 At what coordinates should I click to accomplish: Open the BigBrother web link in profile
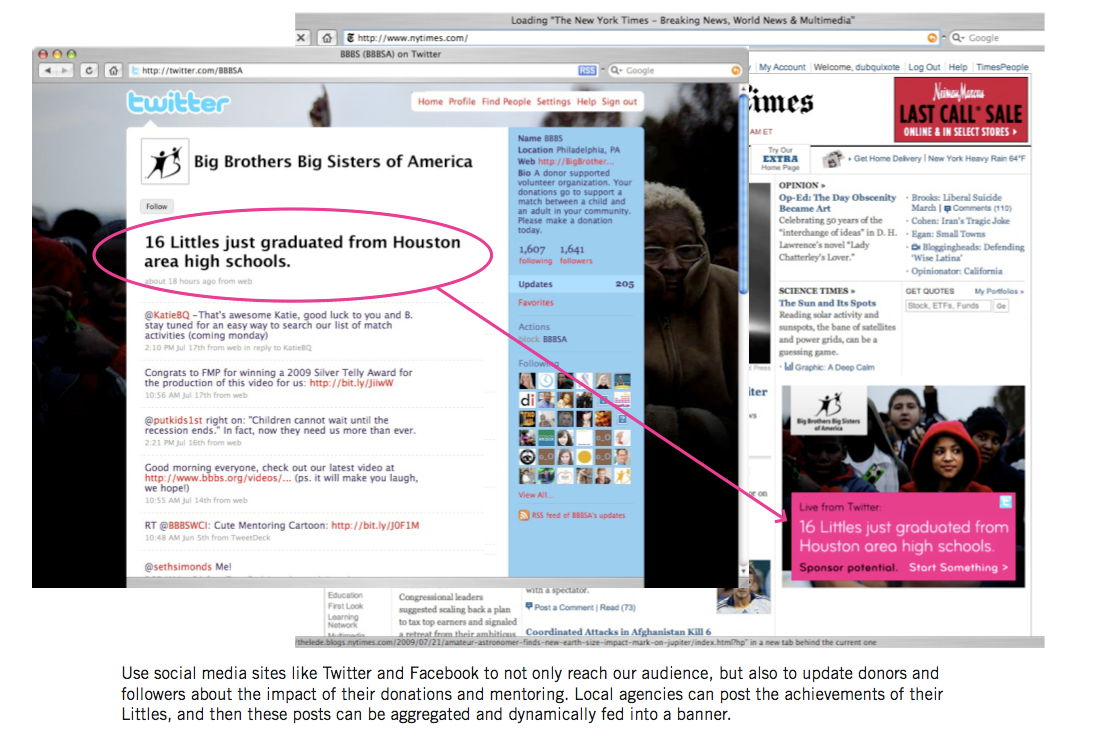[x=576, y=162]
